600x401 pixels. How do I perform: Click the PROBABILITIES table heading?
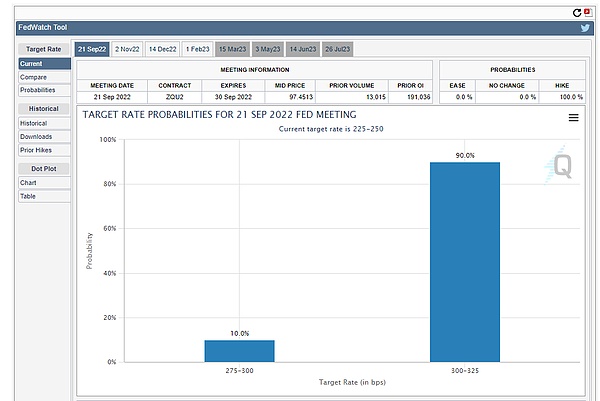tap(513, 70)
